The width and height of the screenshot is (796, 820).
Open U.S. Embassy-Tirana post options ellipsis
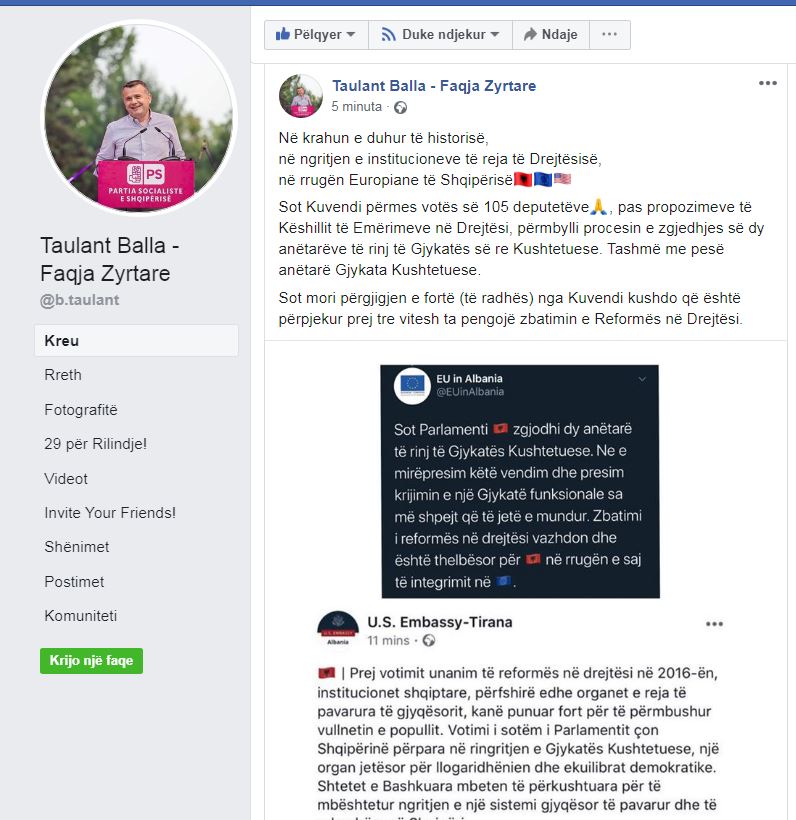[714, 624]
